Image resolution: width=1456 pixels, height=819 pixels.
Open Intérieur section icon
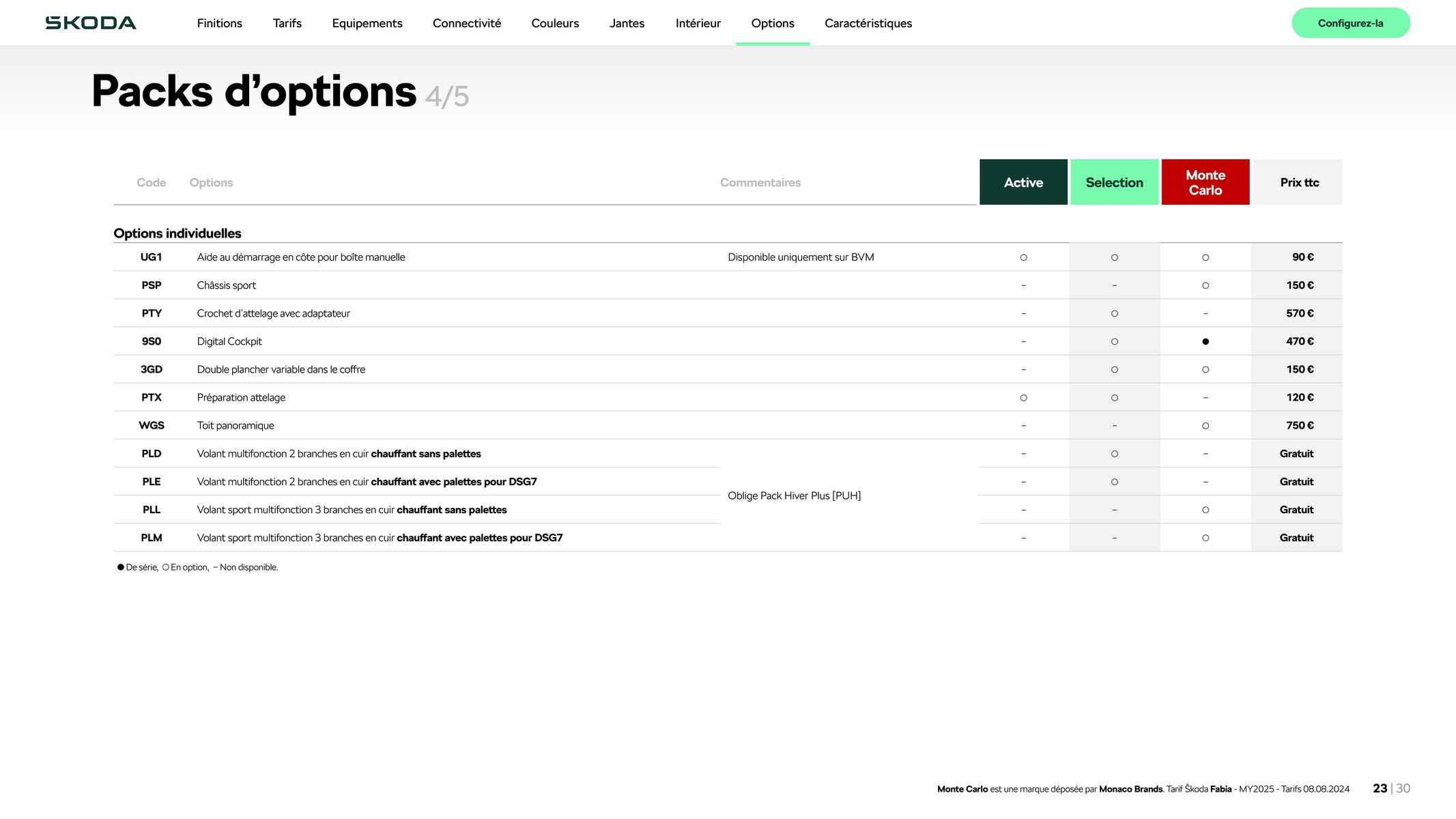697,22
